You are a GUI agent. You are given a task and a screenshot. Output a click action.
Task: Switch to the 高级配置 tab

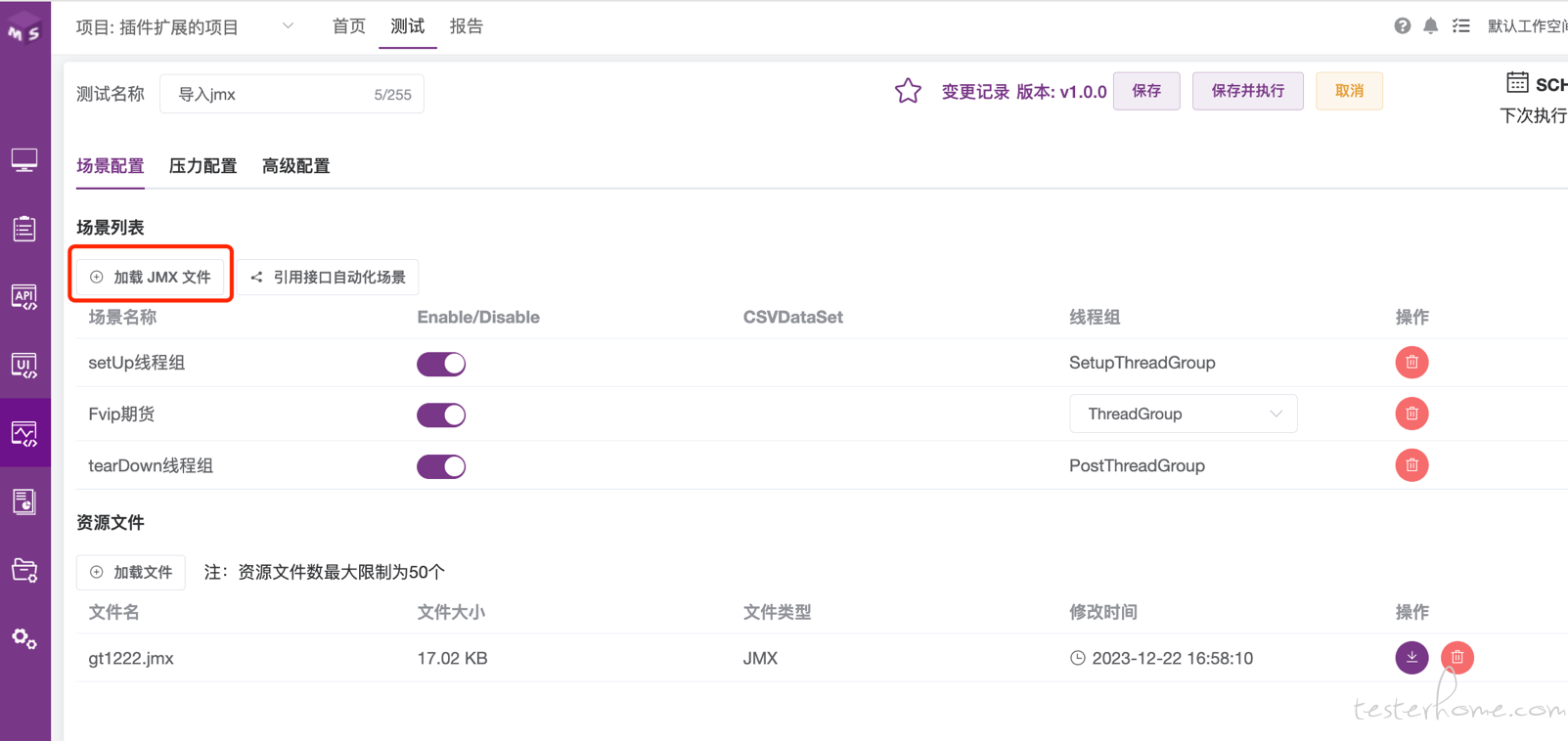295,166
